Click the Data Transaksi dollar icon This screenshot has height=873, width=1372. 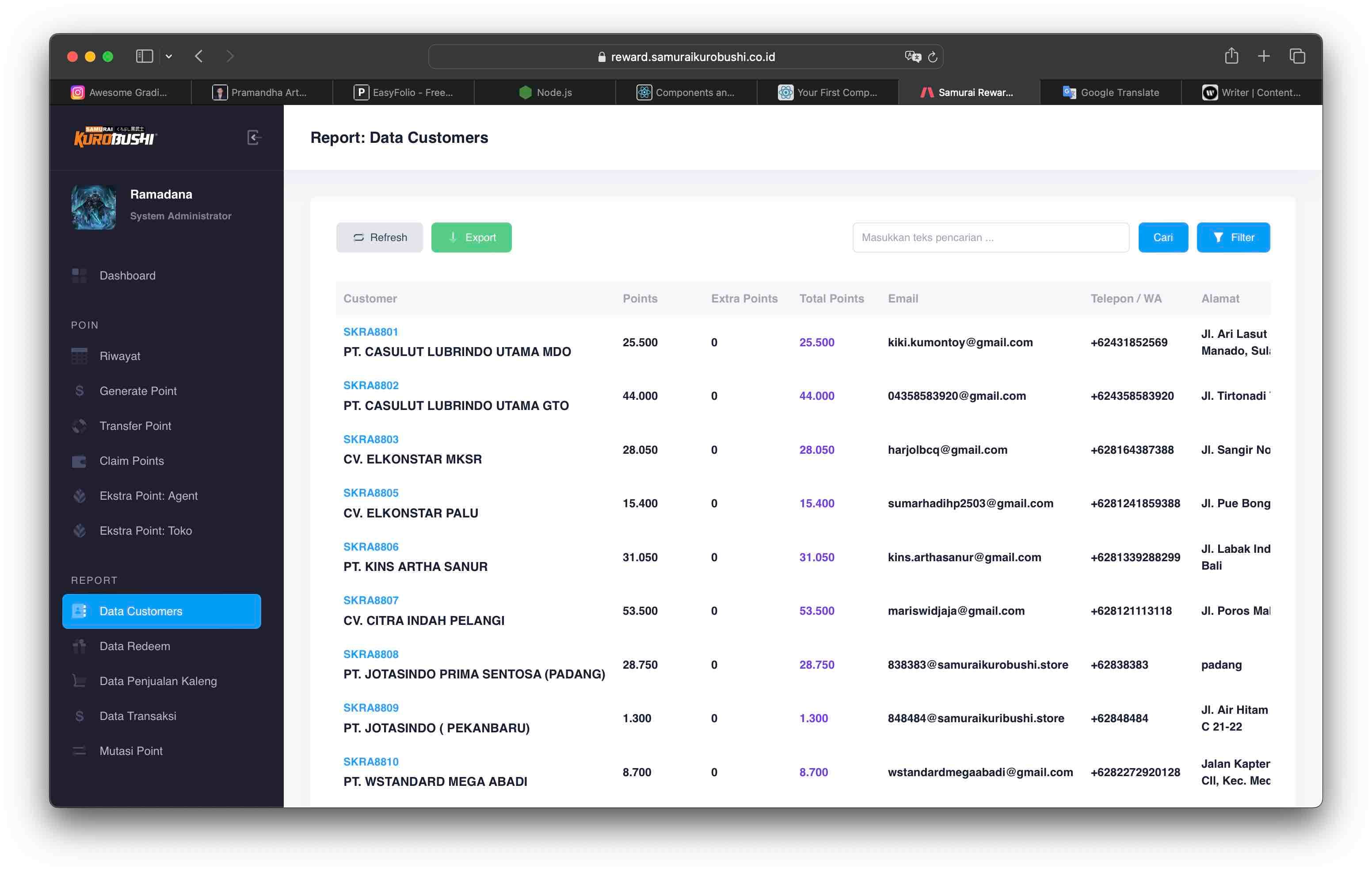[79, 716]
